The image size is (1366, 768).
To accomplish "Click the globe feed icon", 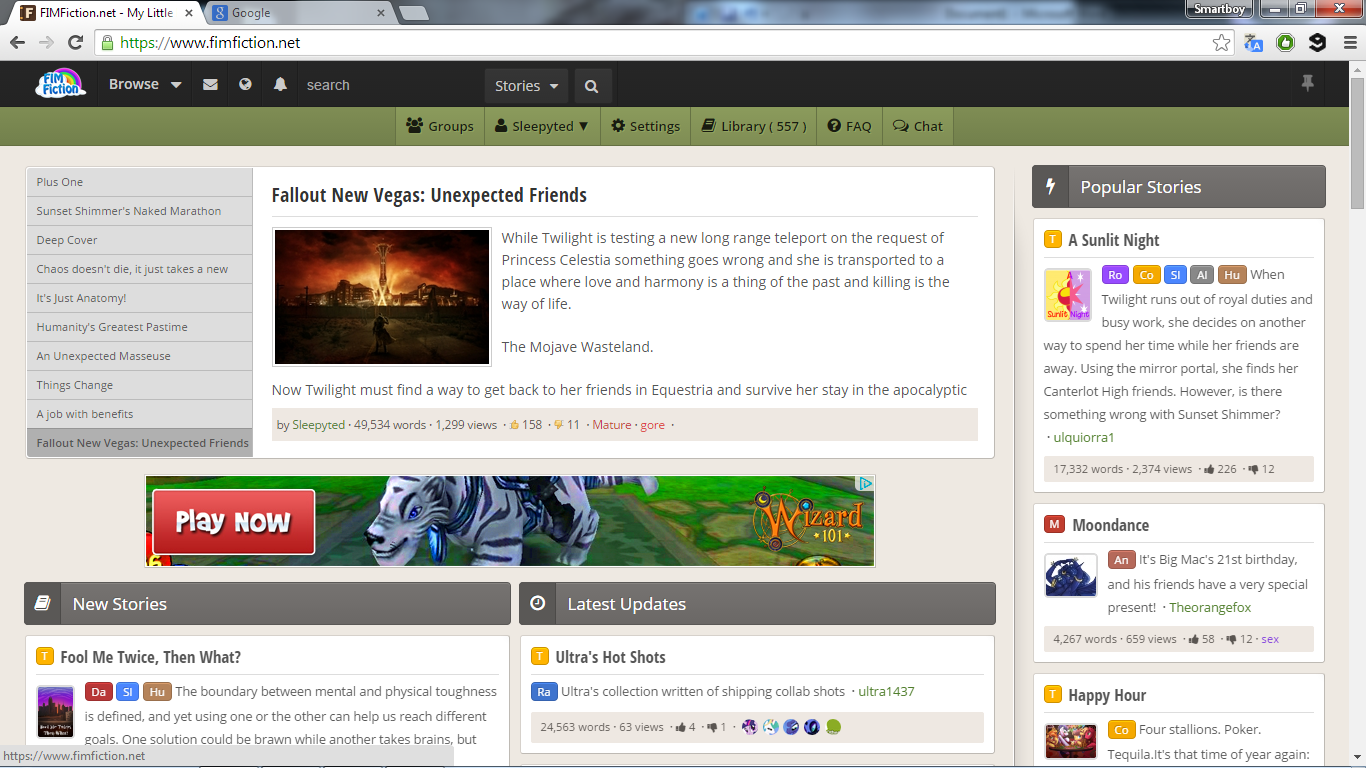I will (245, 85).
